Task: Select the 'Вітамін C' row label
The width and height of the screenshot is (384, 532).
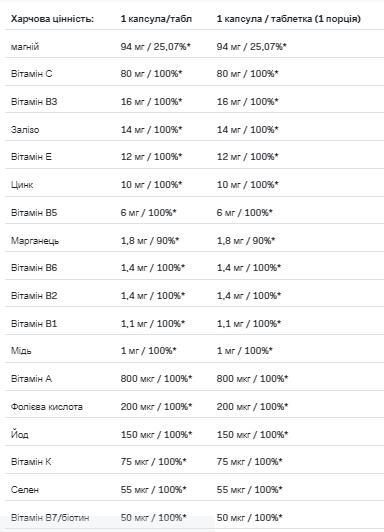Action: (31, 74)
